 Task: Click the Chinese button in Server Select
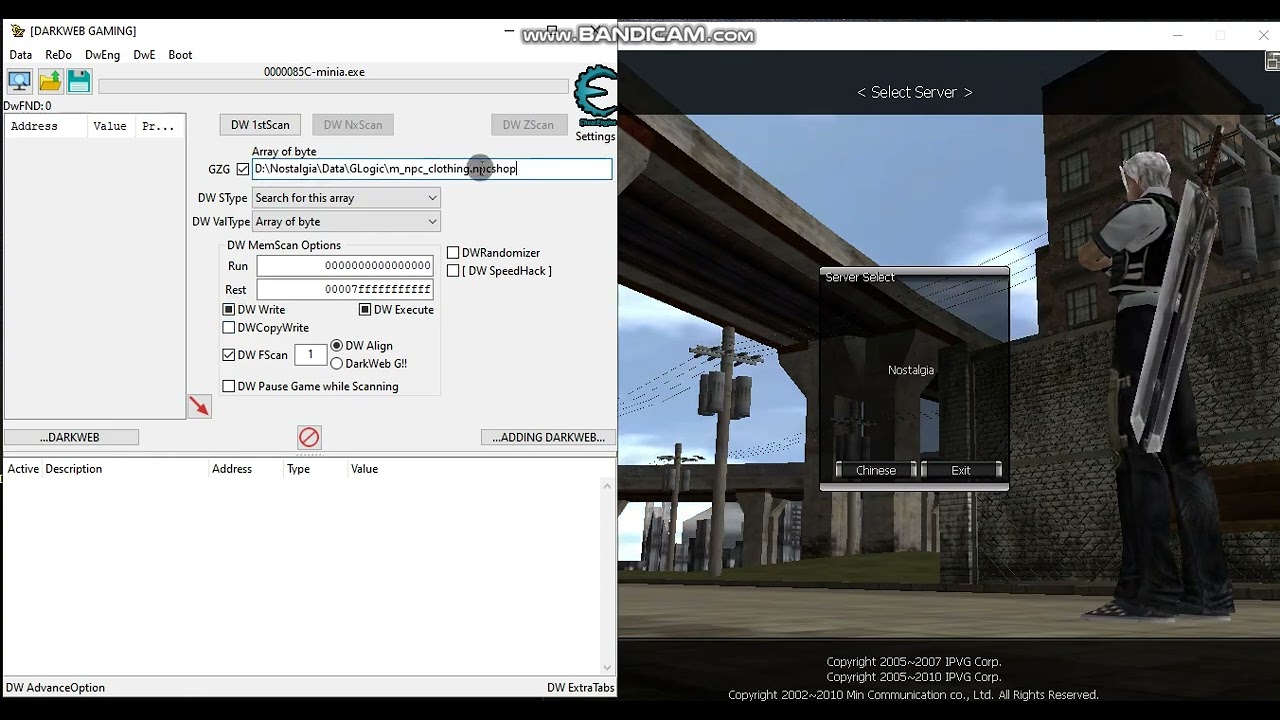coord(876,470)
